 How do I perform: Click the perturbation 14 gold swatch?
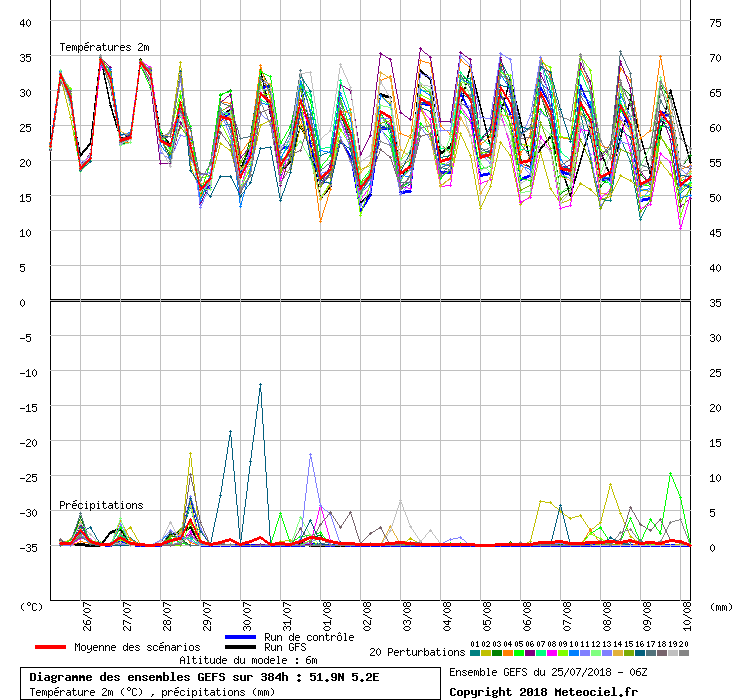(618, 653)
